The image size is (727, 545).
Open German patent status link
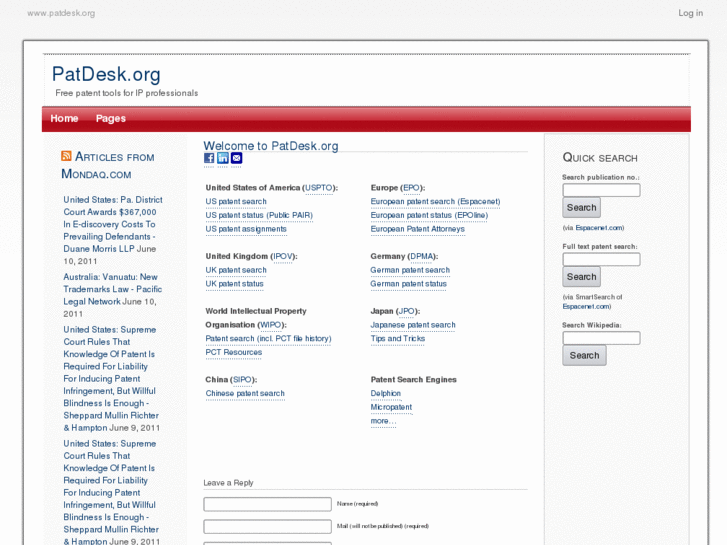[x=408, y=284]
